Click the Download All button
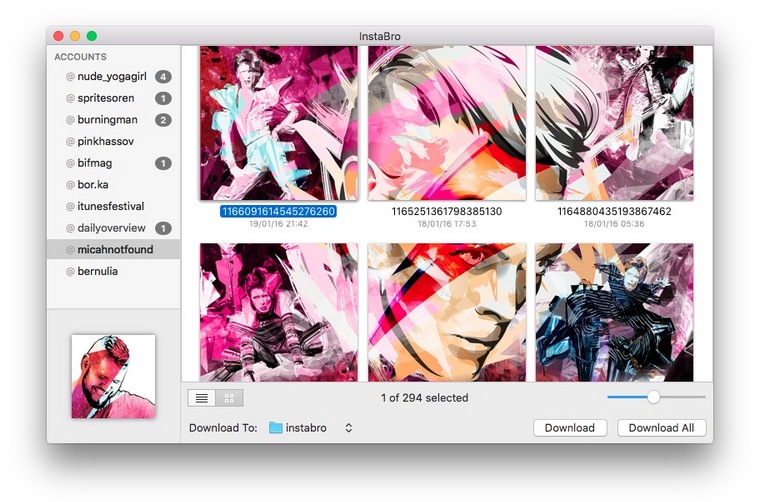The image size is (760, 502). point(662,428)
